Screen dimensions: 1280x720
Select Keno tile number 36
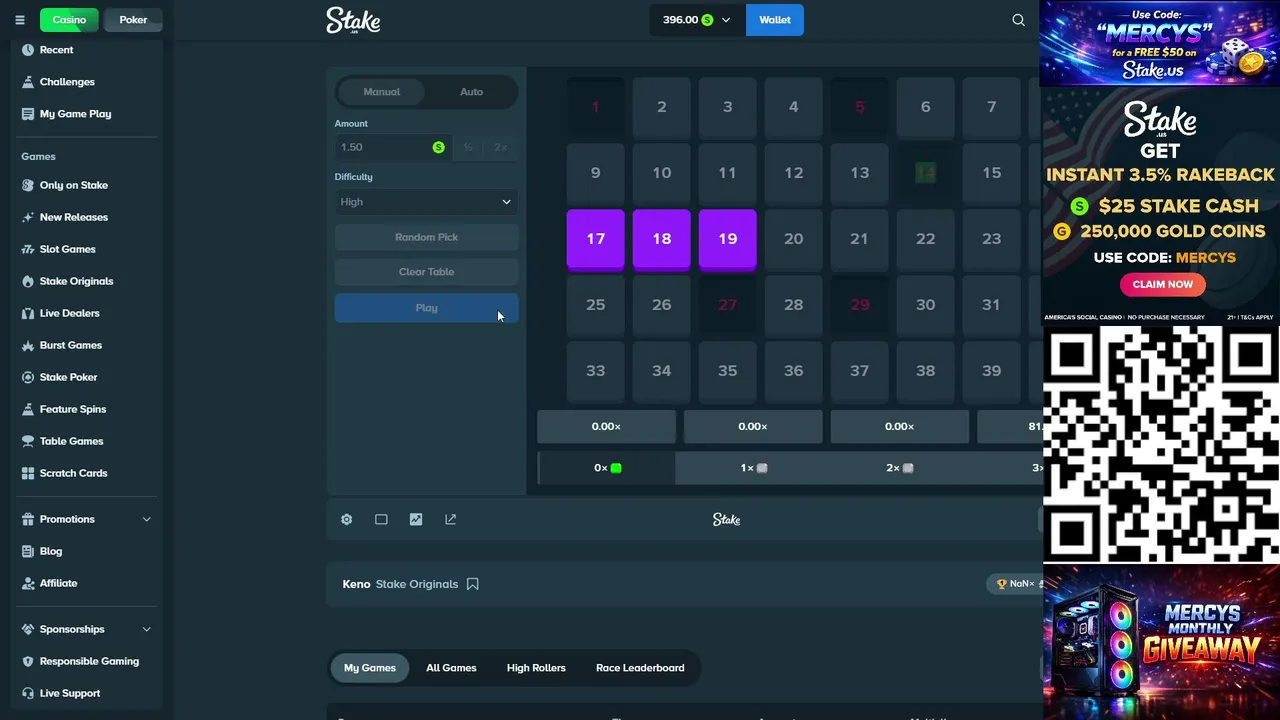(794, 371)
